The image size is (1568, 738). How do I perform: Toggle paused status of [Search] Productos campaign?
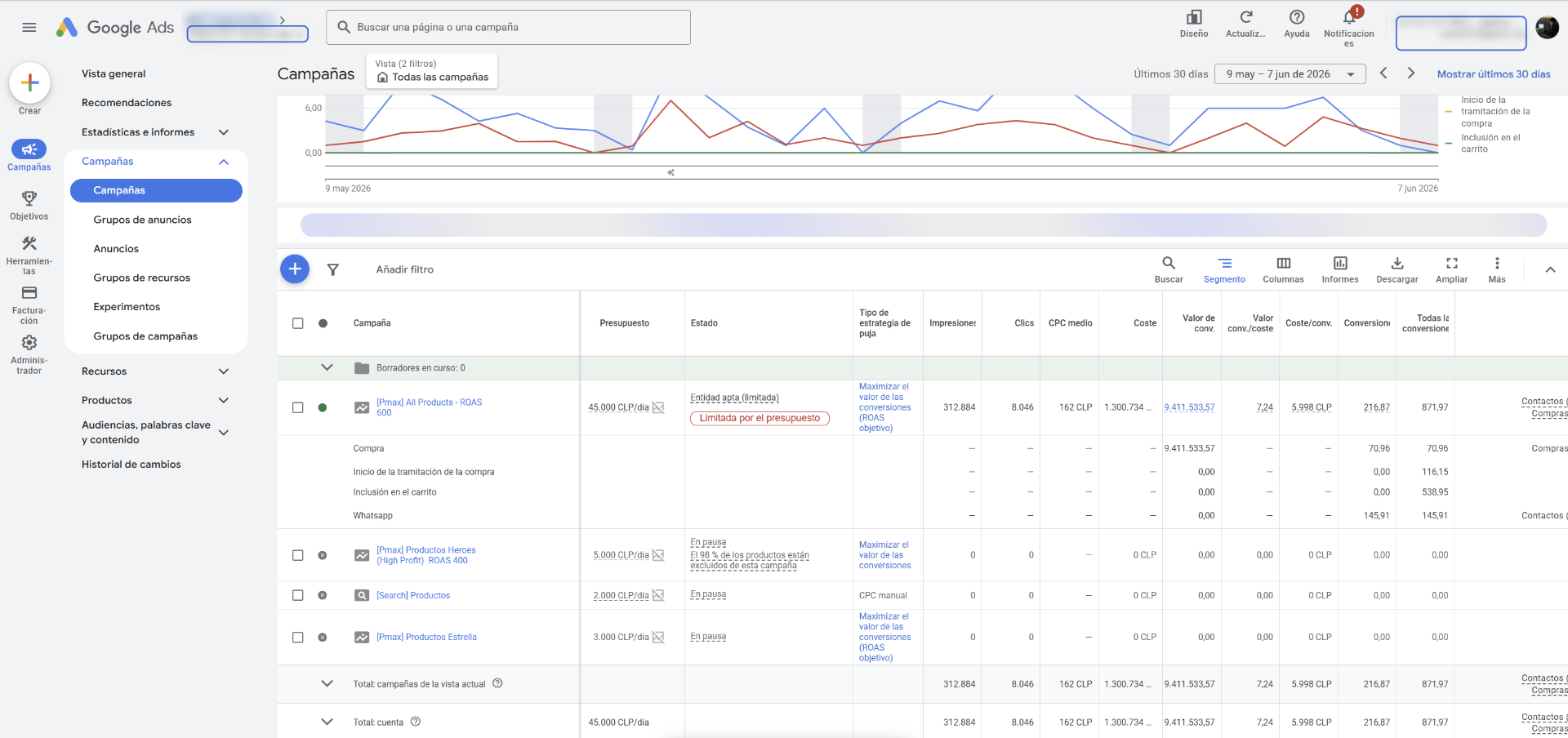[x=323, y=595]
